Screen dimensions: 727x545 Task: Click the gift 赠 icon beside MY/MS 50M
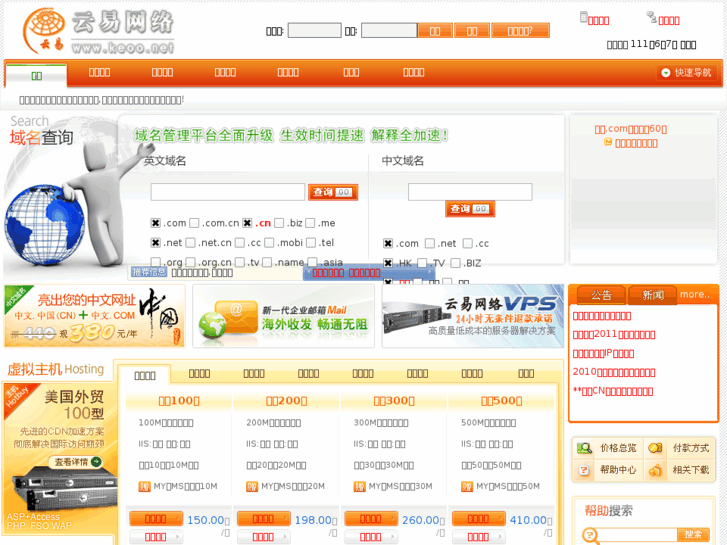click(467, 487)
